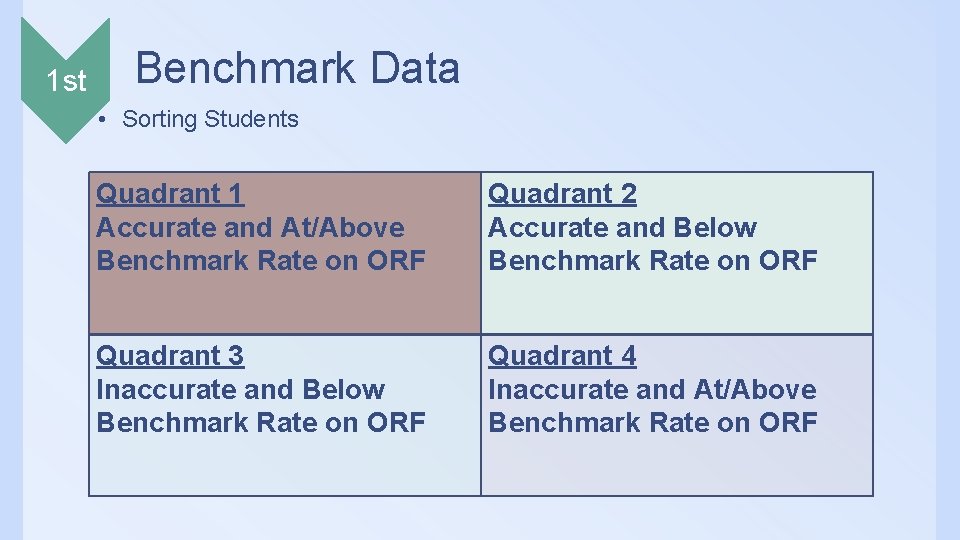
Task: Open the underlined Quadrant 4 heading
Action: (x=562, y=356)
